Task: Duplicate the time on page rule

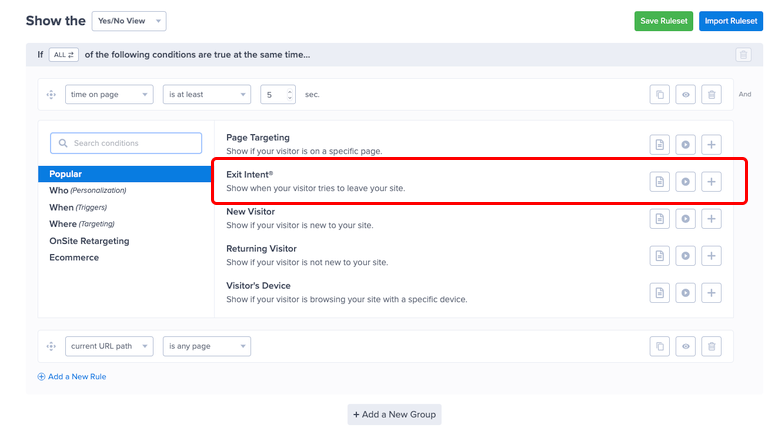Action: tap(659, 94)
